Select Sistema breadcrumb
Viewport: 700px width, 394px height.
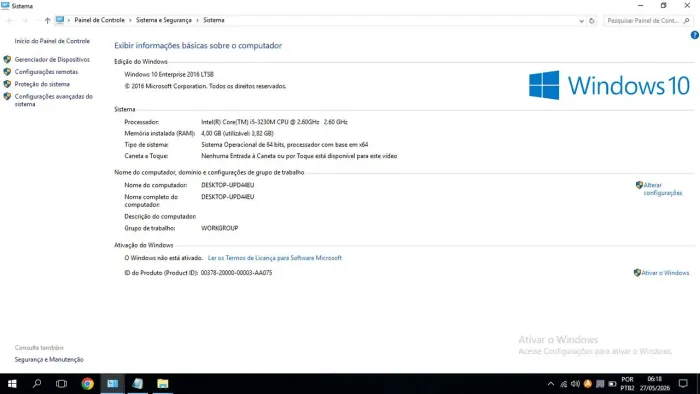pyautogui.click(x=214, y=20)
